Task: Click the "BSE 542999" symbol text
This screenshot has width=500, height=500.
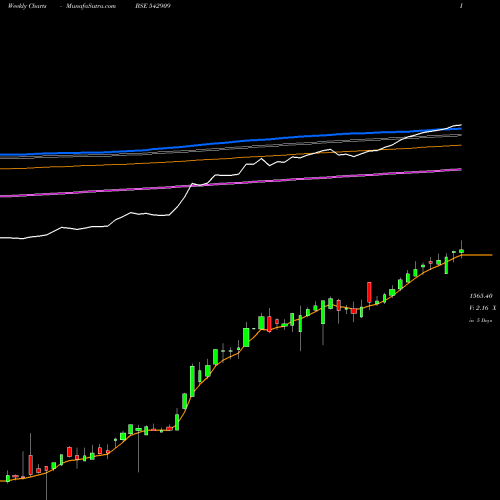Action: 153,6
